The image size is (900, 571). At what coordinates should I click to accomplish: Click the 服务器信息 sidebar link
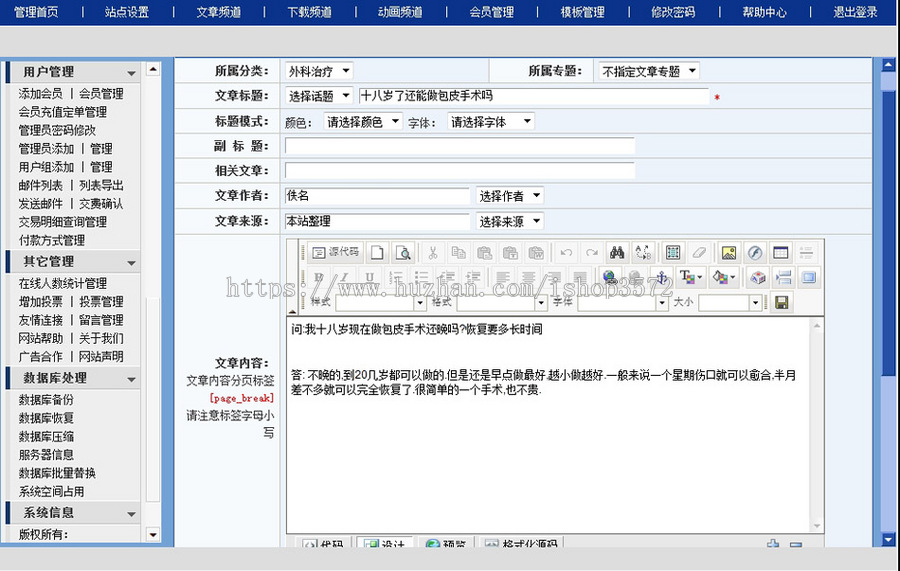pos(46,455)
